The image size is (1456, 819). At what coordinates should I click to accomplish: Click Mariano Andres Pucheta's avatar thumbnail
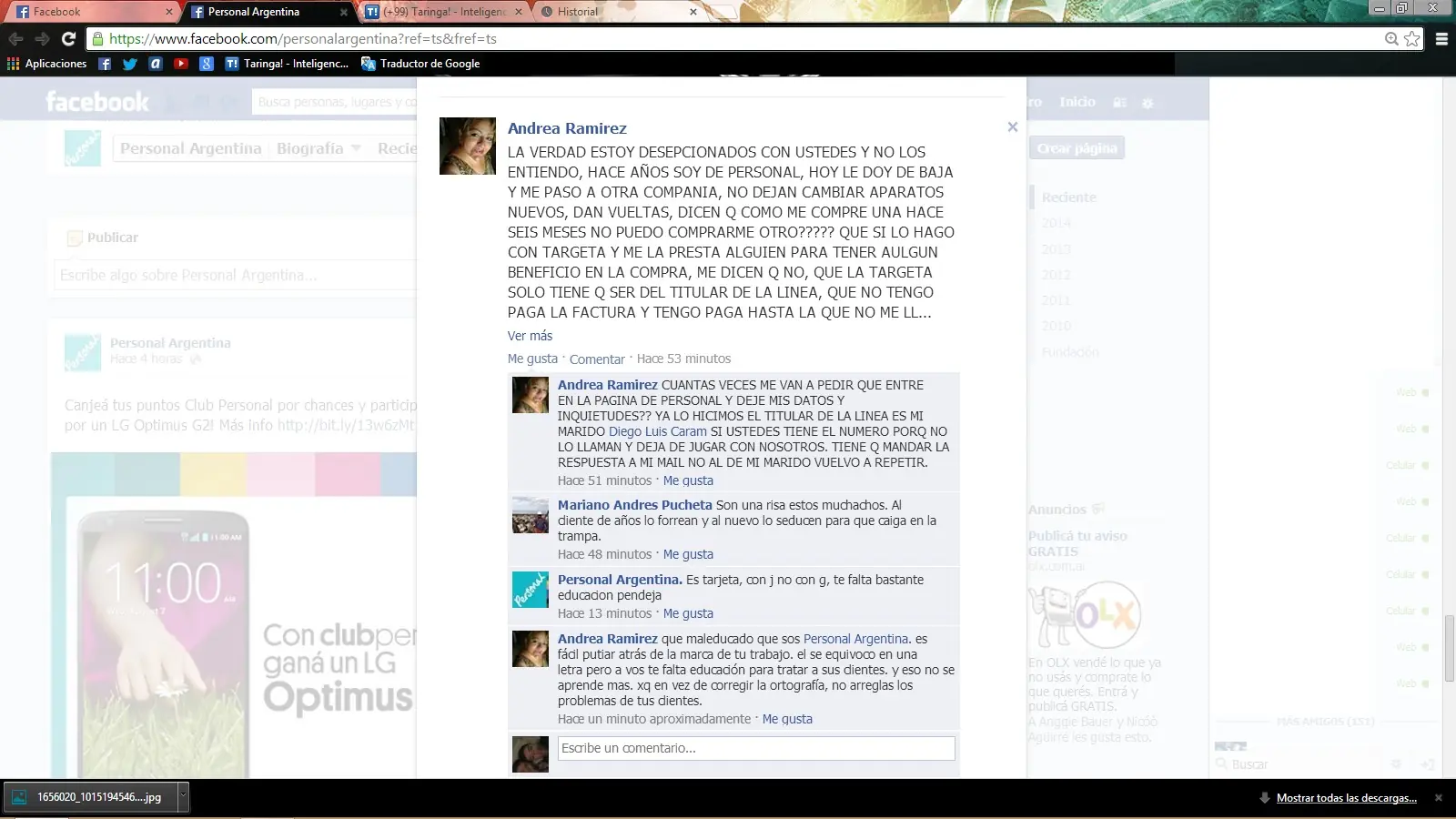click(x=531, y=515)
